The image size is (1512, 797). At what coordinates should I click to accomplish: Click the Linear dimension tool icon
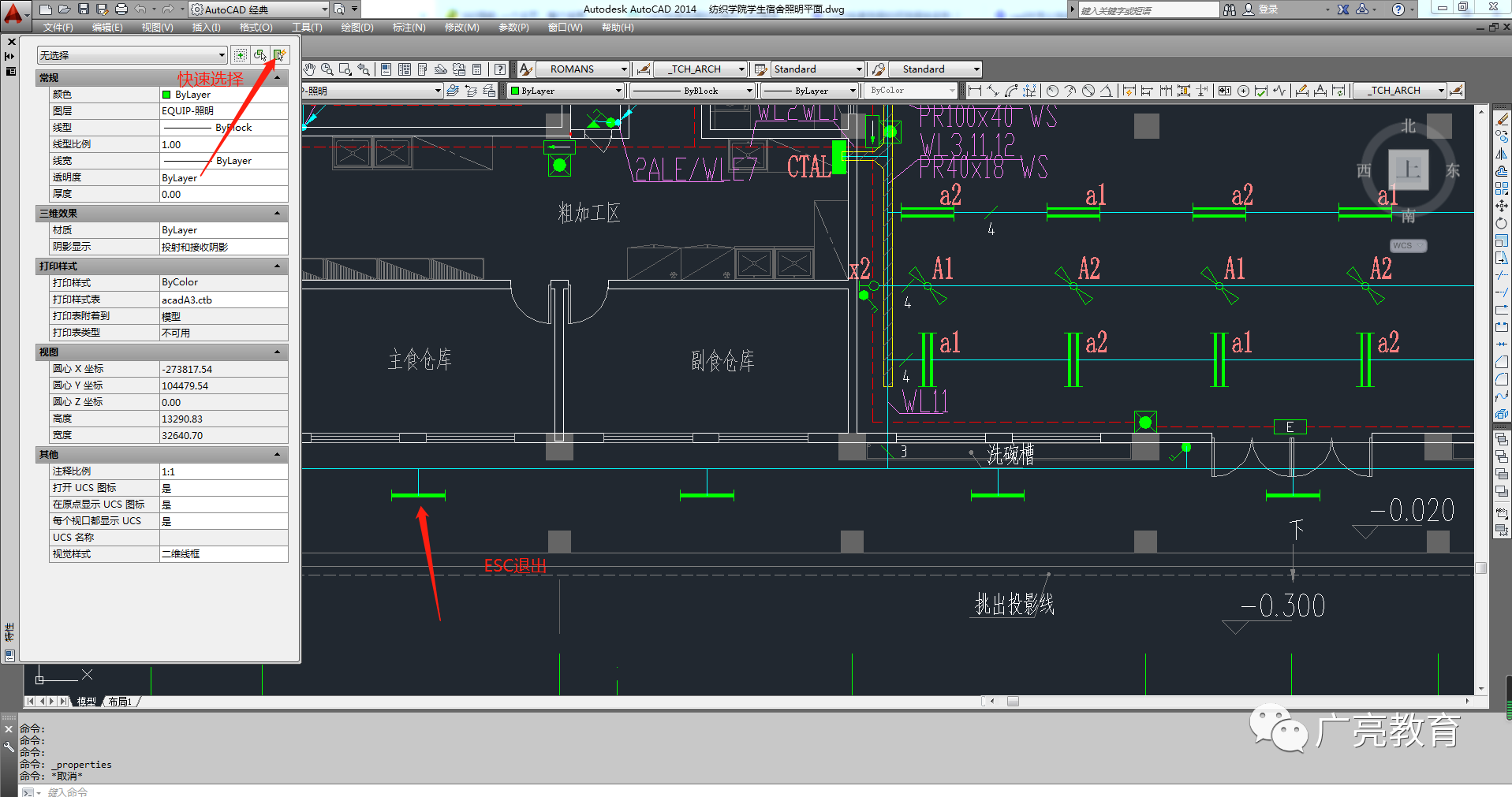pos(975,91)
